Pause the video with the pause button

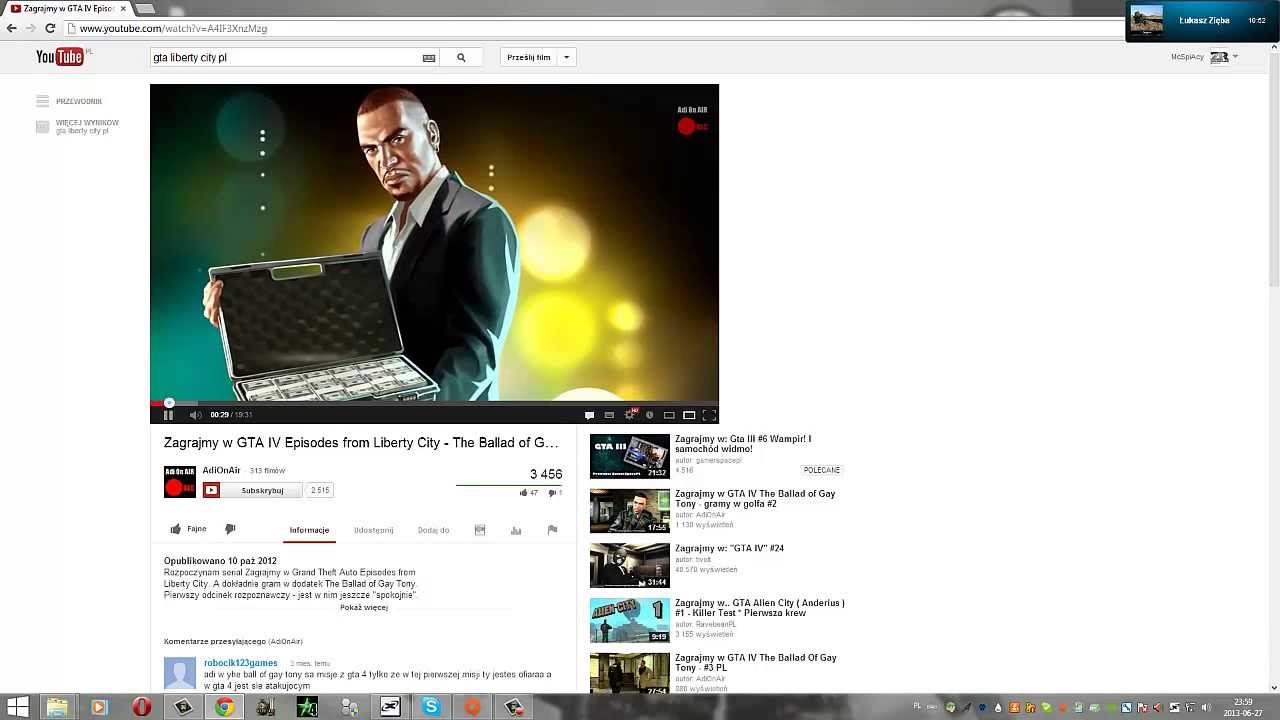(x=168, y=415)
